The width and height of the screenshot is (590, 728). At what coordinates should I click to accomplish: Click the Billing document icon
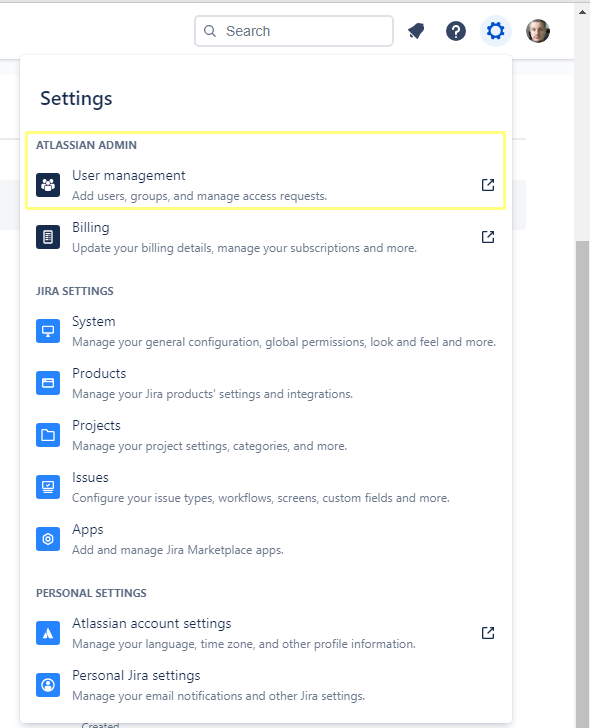click(48, 237)
